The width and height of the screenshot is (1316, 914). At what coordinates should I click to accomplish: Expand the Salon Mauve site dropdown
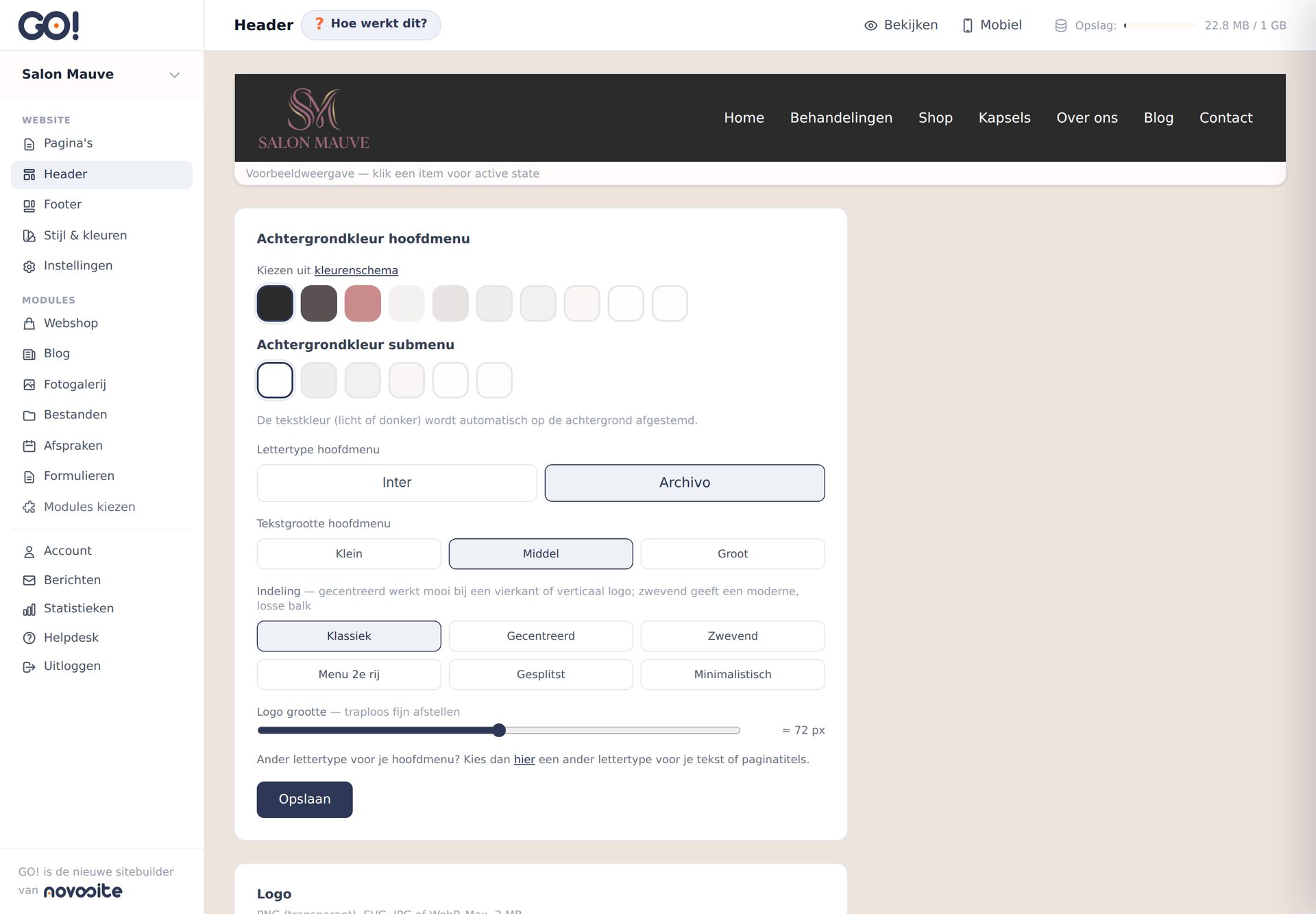175,75
